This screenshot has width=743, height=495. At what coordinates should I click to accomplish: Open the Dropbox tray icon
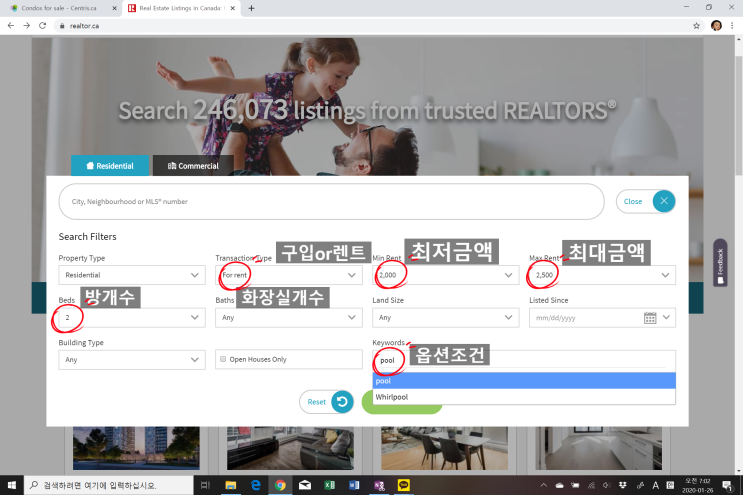(623, 485)
